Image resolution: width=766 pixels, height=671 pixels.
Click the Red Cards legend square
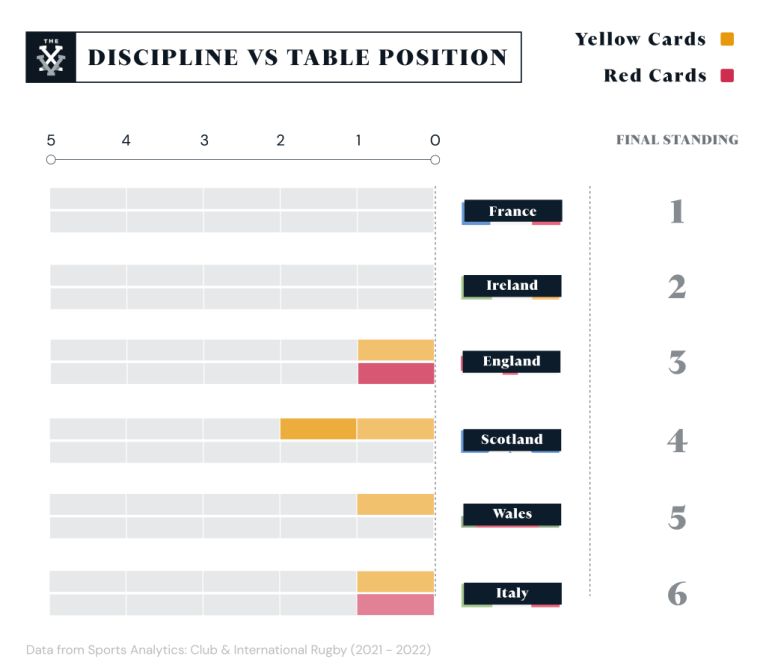click(727, 76)
